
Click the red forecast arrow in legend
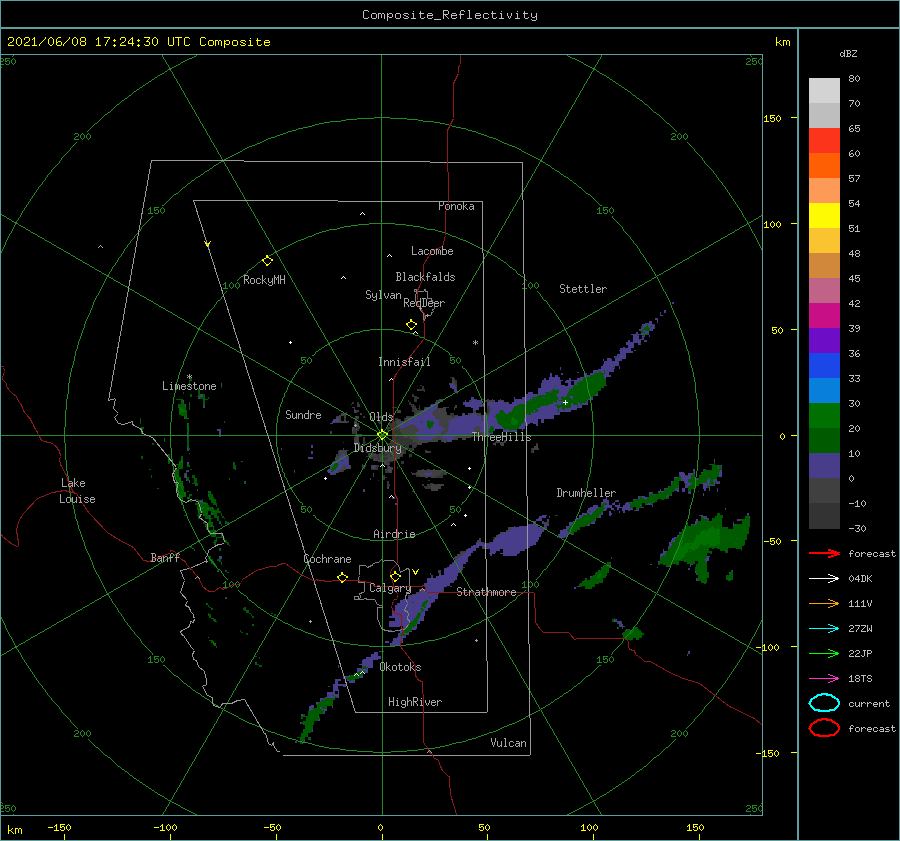[824, 553]
